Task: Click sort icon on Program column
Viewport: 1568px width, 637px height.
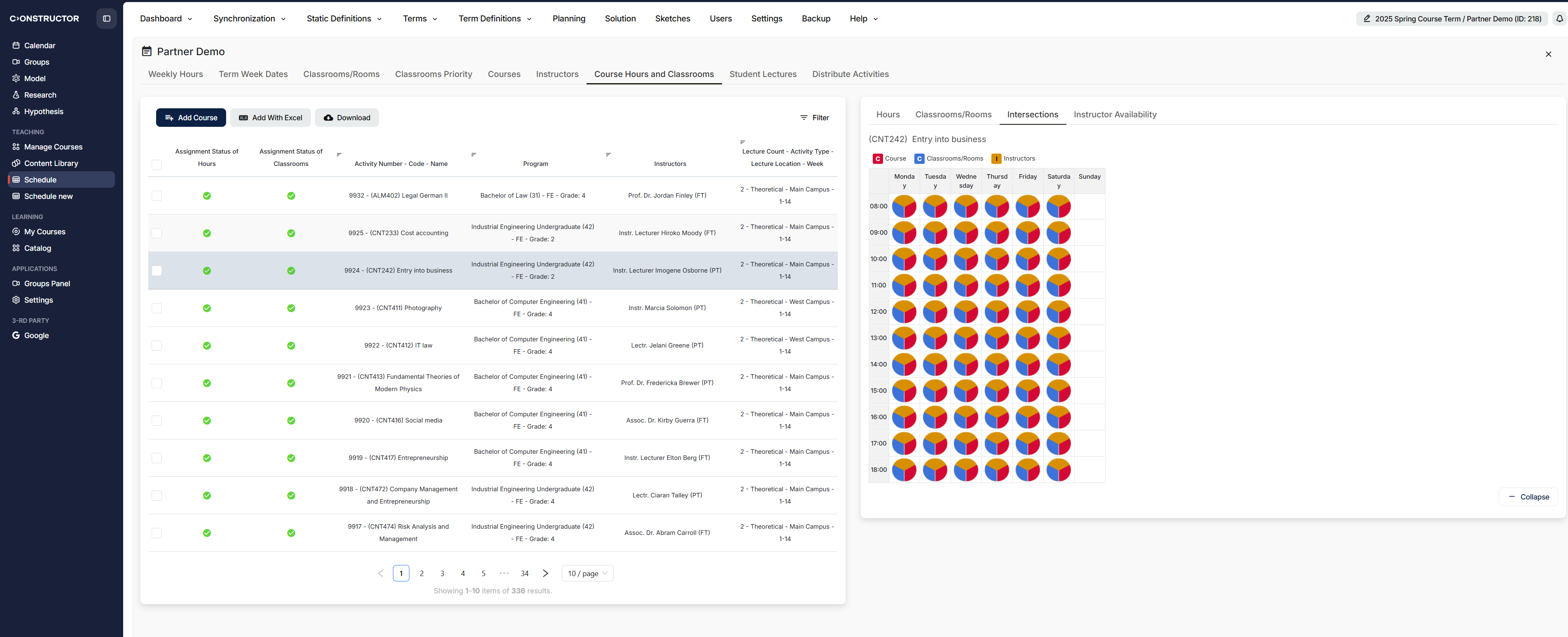Action: (x=474, y=154)
